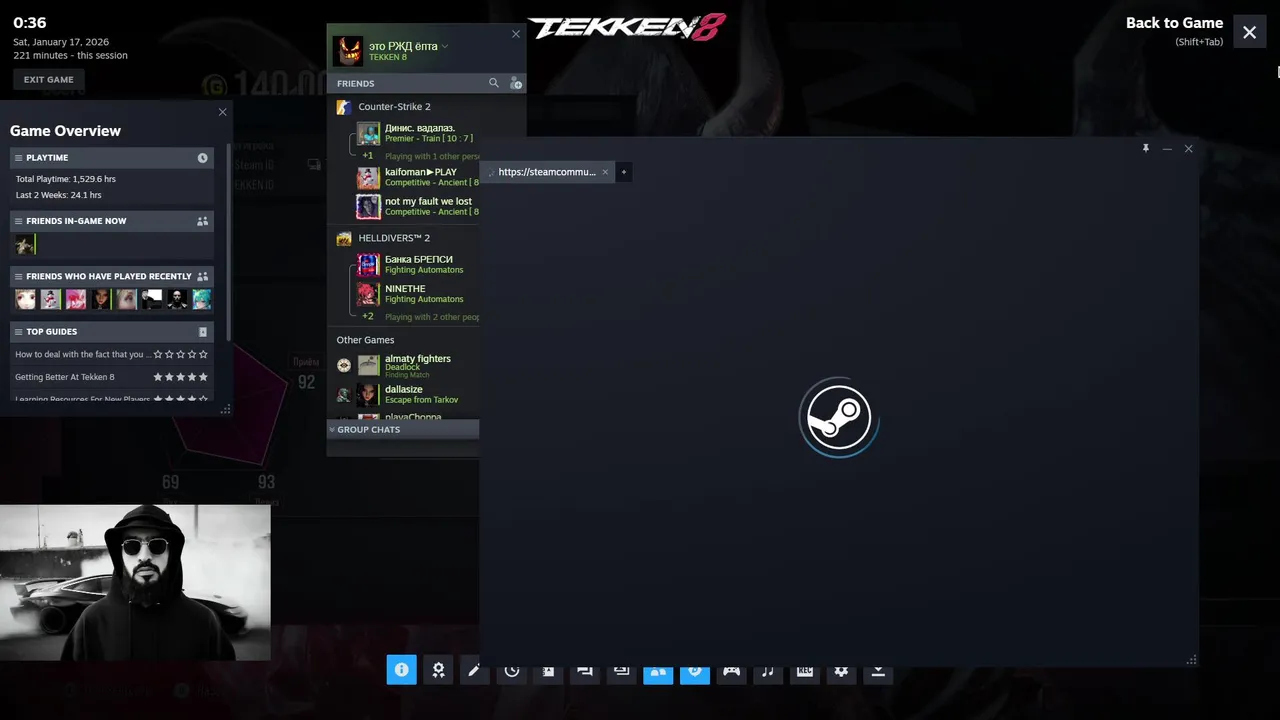Collapse the HELLDIVERS™ 2 friends group
Viewport: 1280px width, 720px height.
[394, 238]
